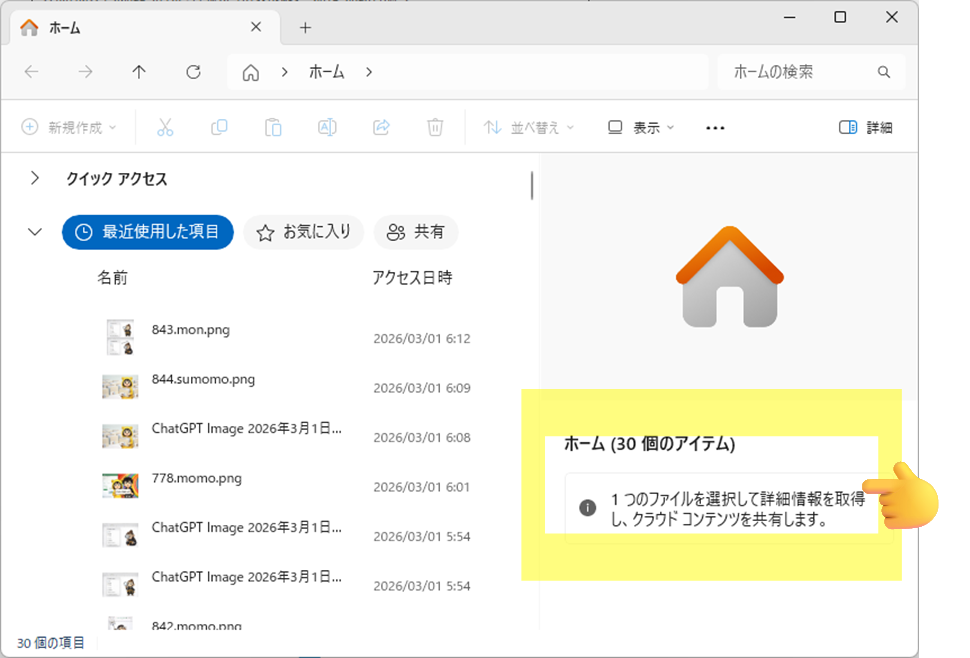The image size is (970, 658).
Task: Go up one folder with Up arrow
Action: (140, 72)
